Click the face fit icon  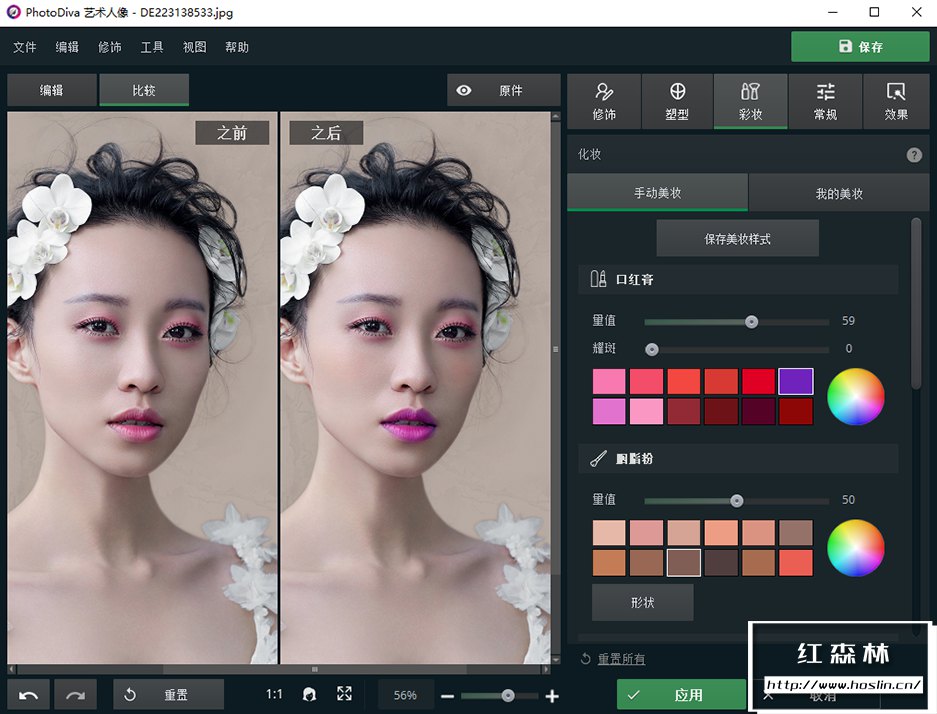310,694
